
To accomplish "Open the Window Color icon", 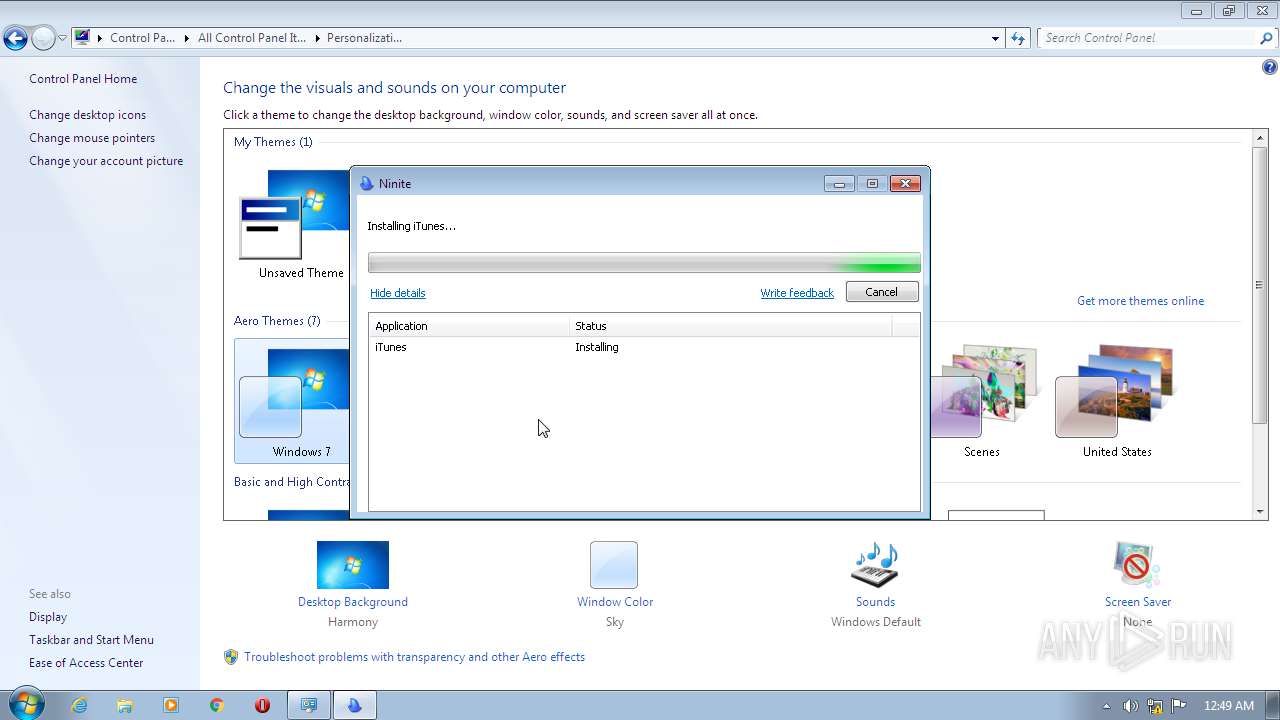I will pyautogui.click(x=614, y=565).
